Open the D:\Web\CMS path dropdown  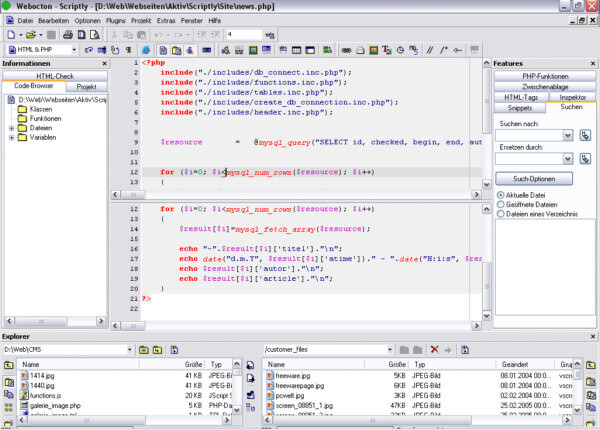[129, 350]
